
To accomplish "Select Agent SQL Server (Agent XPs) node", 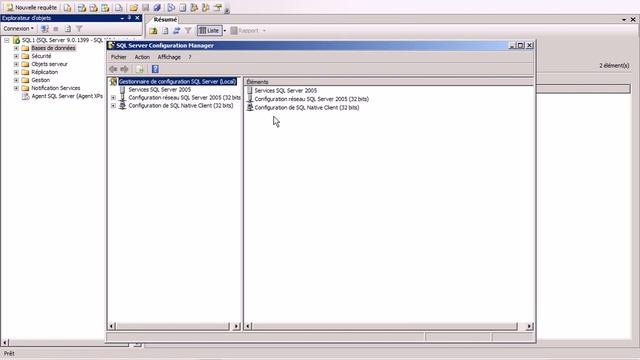I will click(x=67, y=96).
